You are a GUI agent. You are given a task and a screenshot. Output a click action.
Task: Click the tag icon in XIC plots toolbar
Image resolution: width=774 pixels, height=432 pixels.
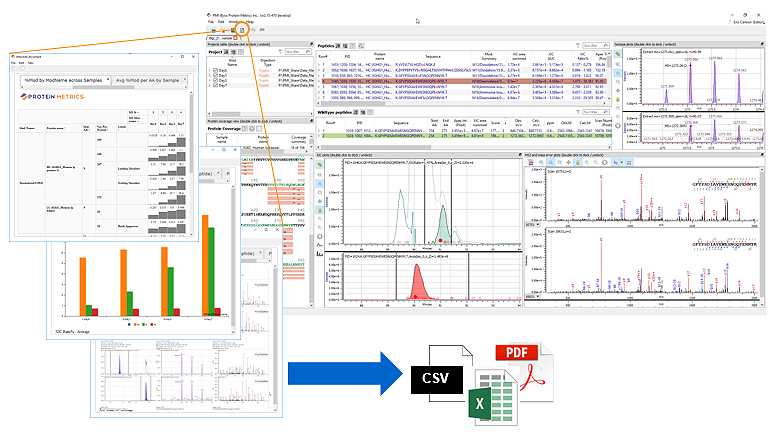click(320, 165)
